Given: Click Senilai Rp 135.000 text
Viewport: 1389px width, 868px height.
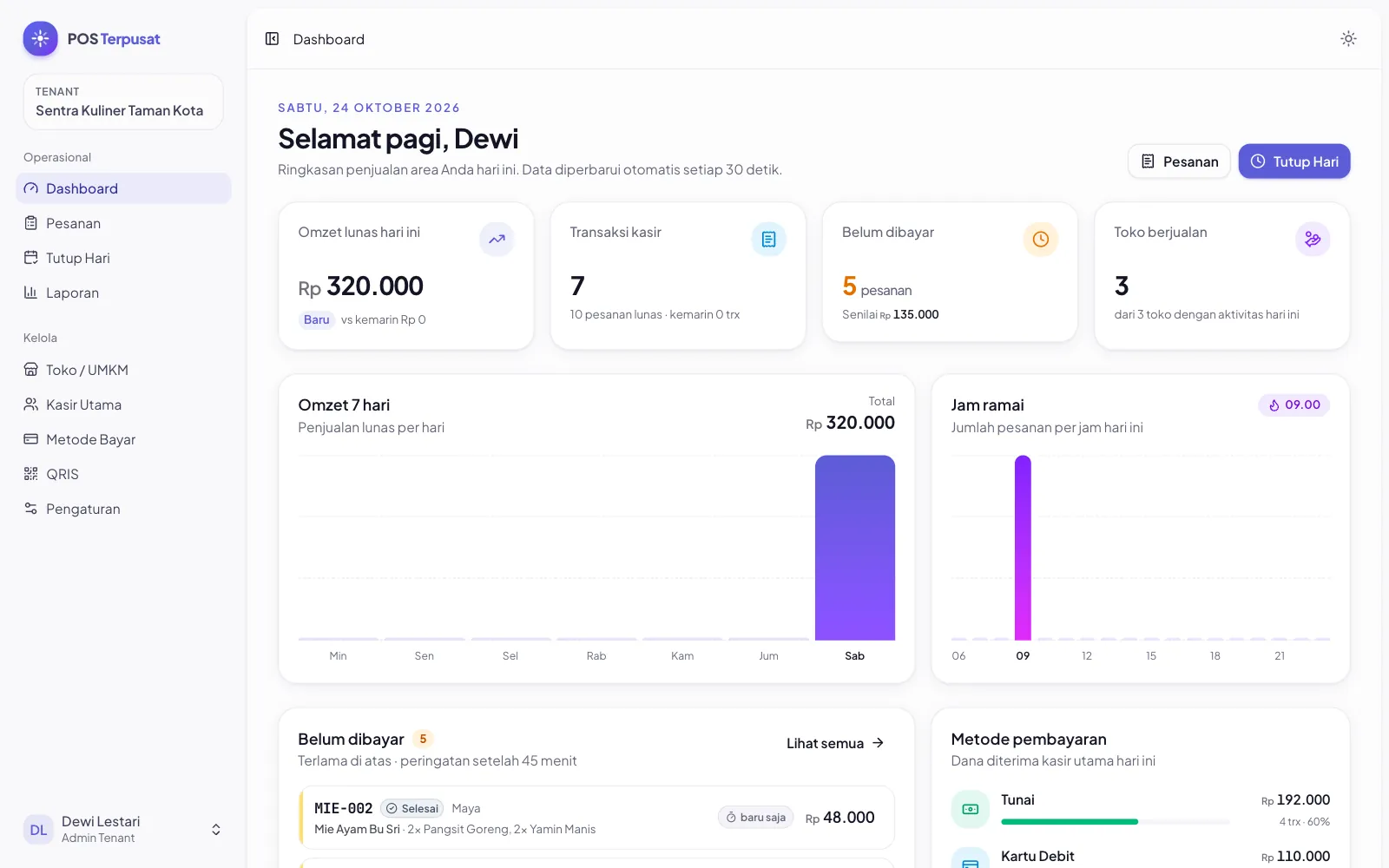Looking at the screenshot, I should point(891,314).
